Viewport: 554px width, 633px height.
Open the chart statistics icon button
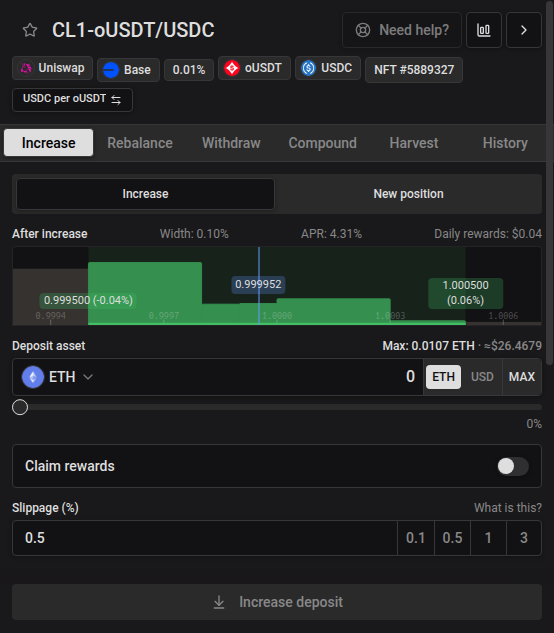click(484, 30)
